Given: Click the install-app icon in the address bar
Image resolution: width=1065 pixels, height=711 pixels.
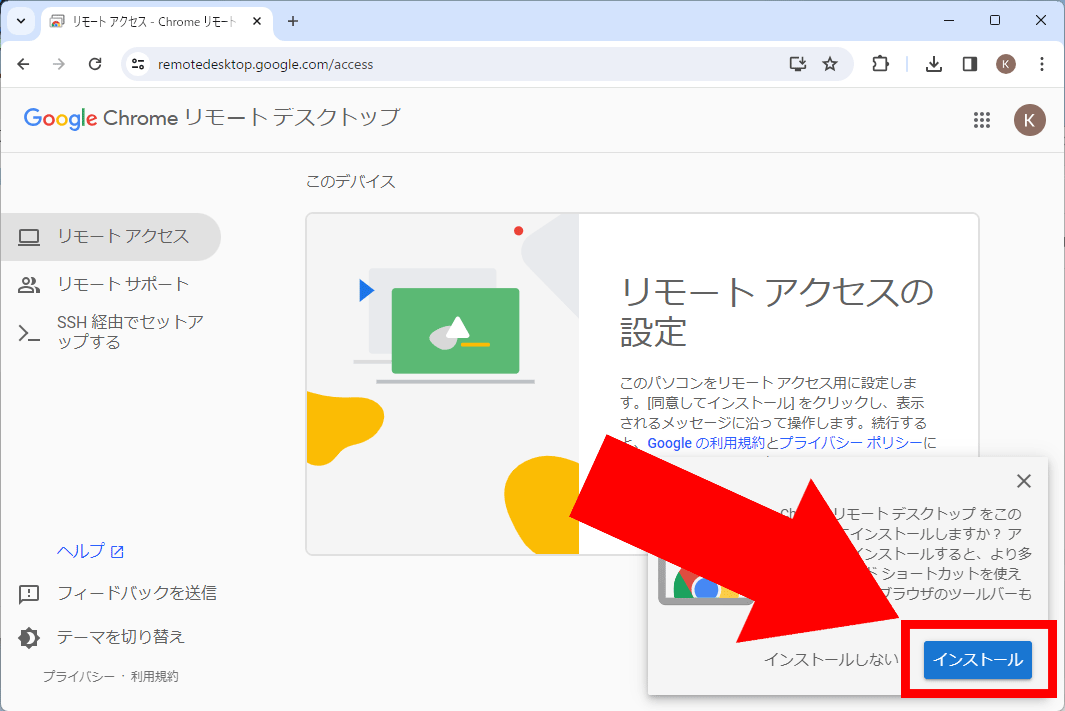Looking at the screenshot, I should (797, 63).
